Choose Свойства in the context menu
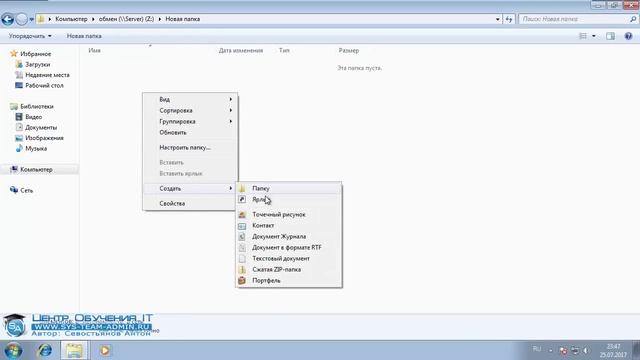This screenshot has height=360, width=640. coord(190,204)
